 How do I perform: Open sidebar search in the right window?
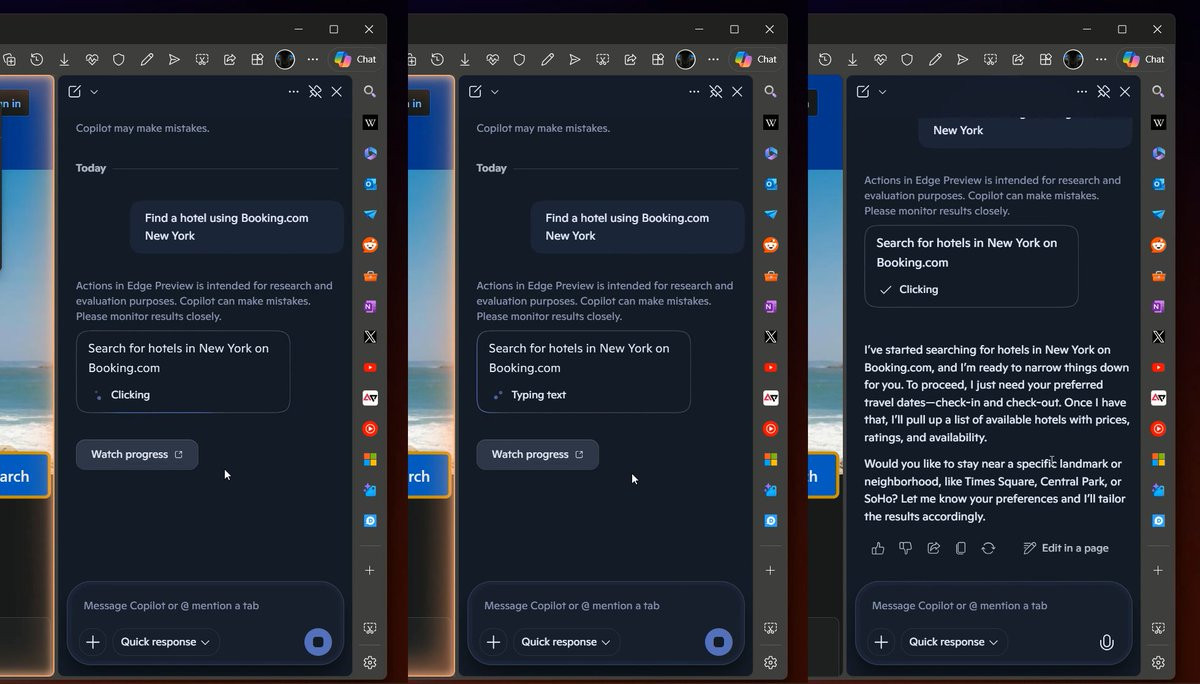click(1158, 91)
